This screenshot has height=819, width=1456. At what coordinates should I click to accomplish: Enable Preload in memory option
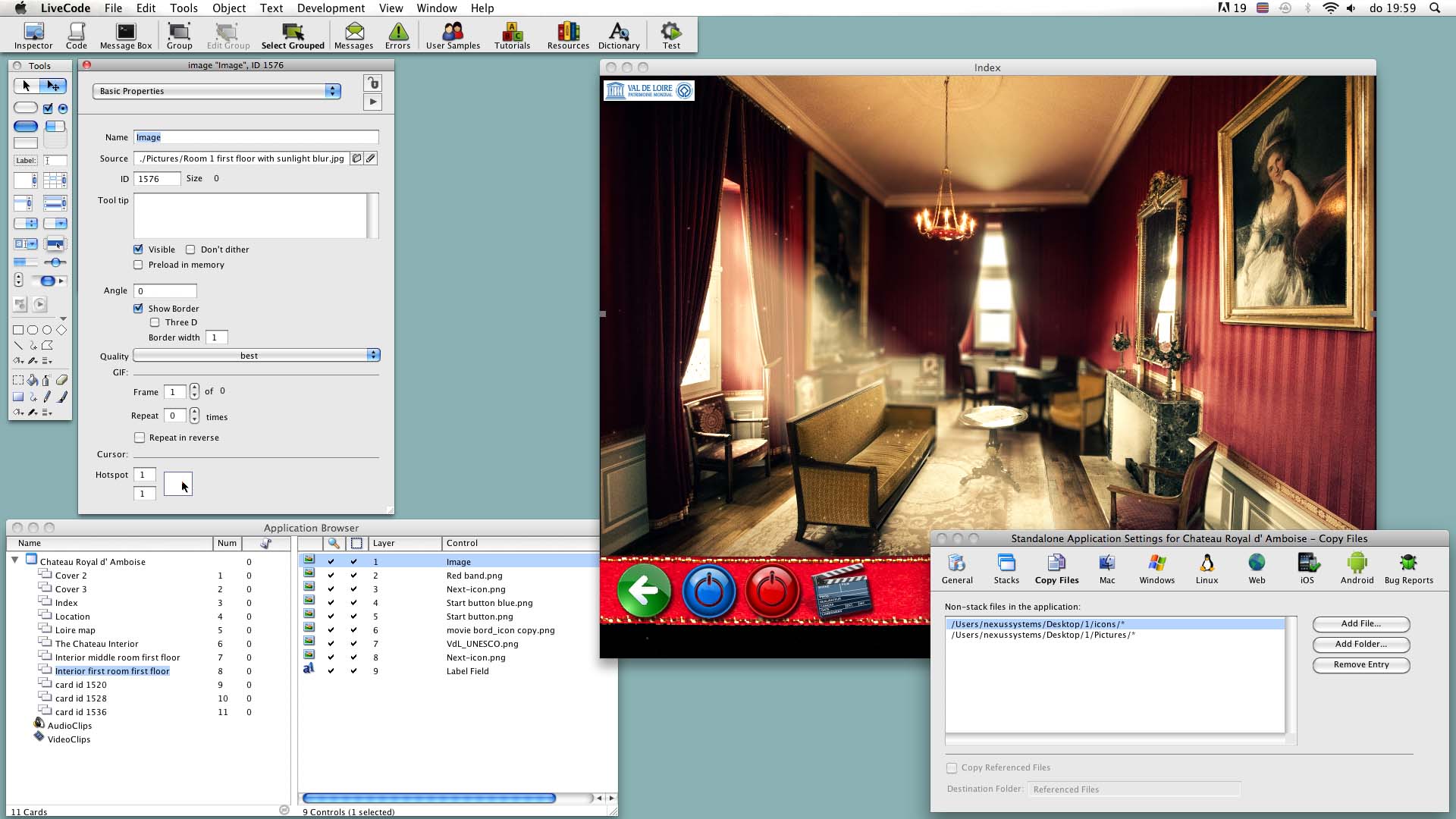(x=138, y=265)
